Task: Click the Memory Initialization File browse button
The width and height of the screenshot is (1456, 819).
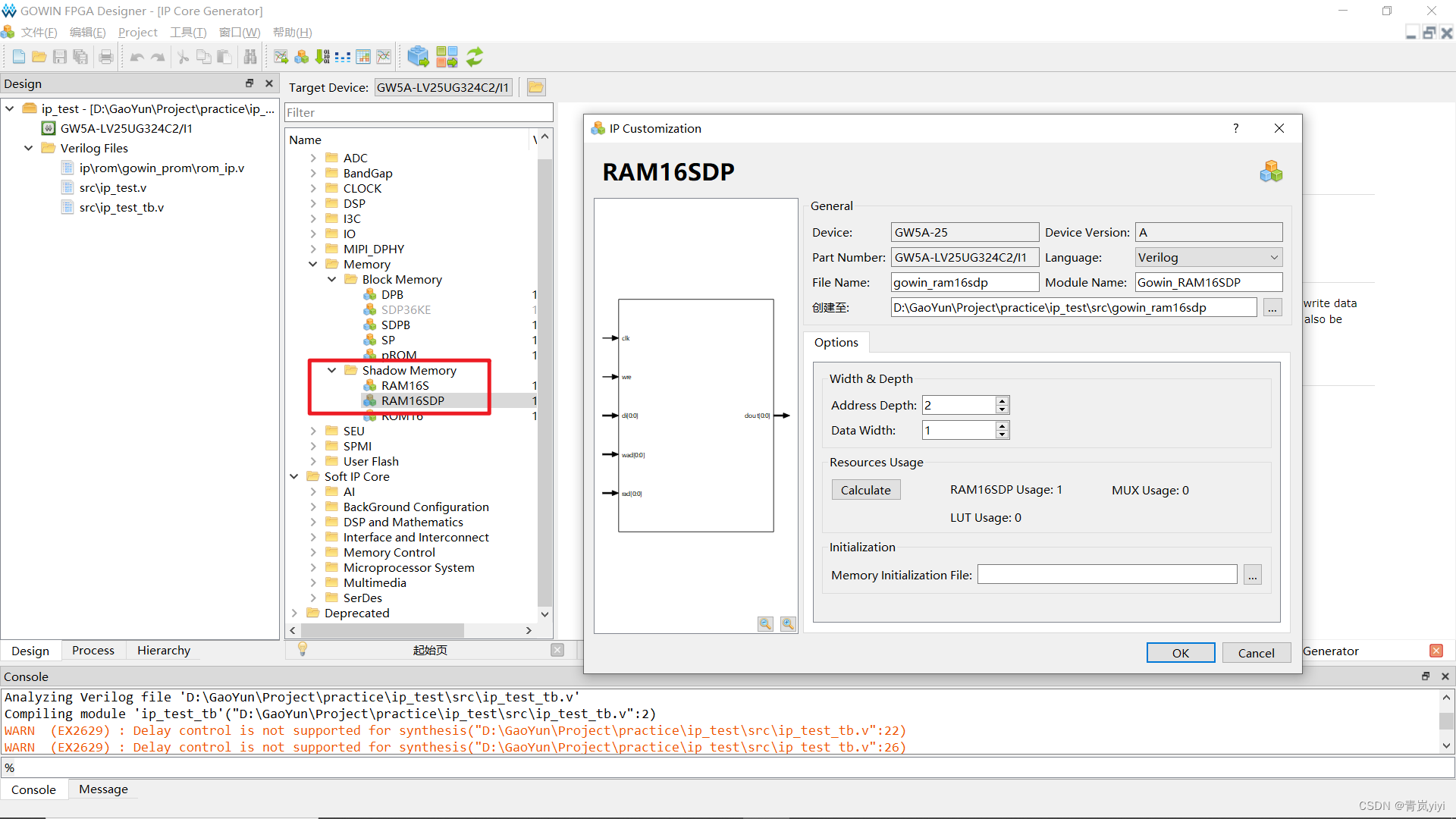Action: (1252, 574)
